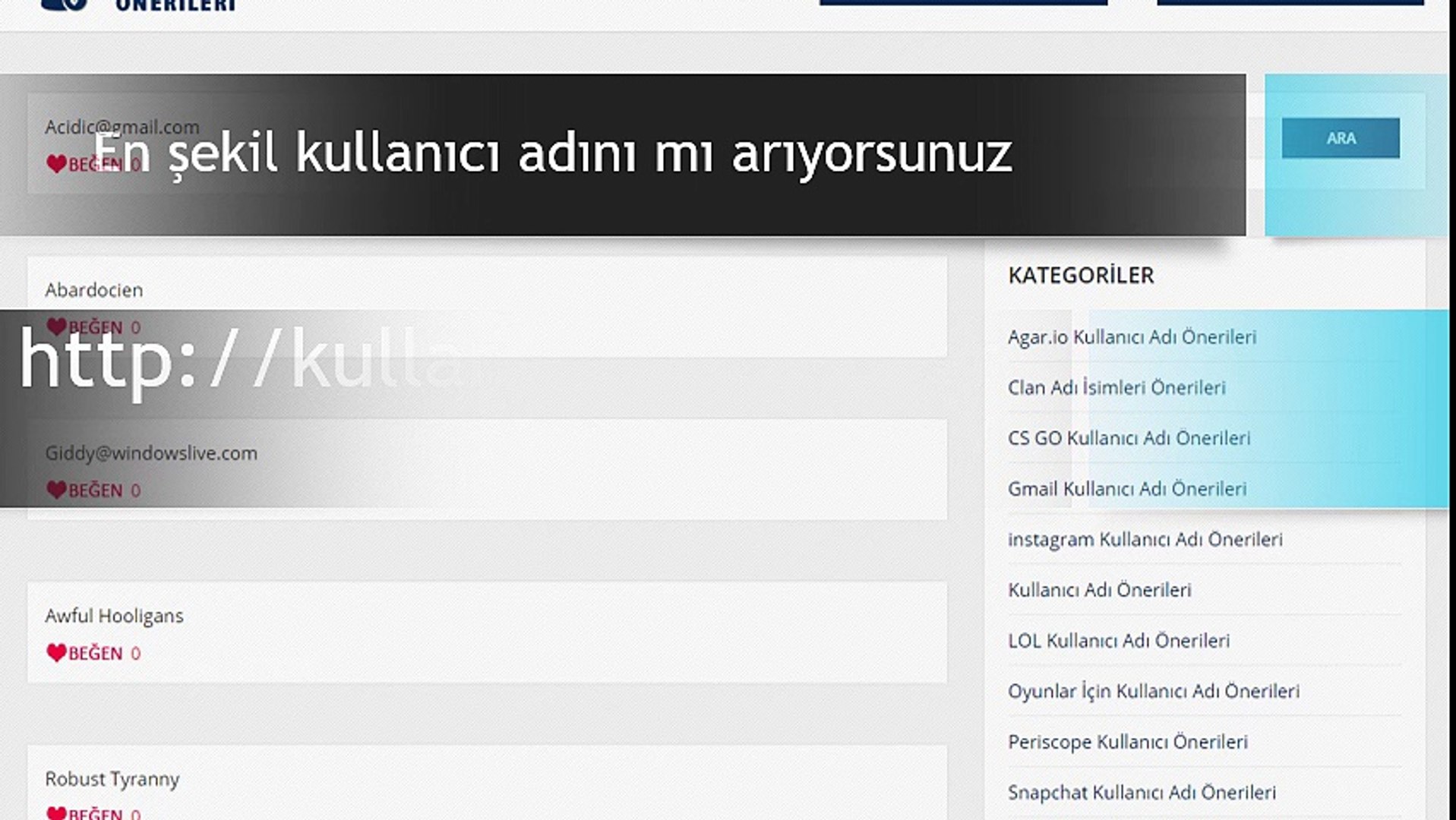Select the username text Robust Tyranny
Screen dimensions: 1456x820
tap(112, 779)
